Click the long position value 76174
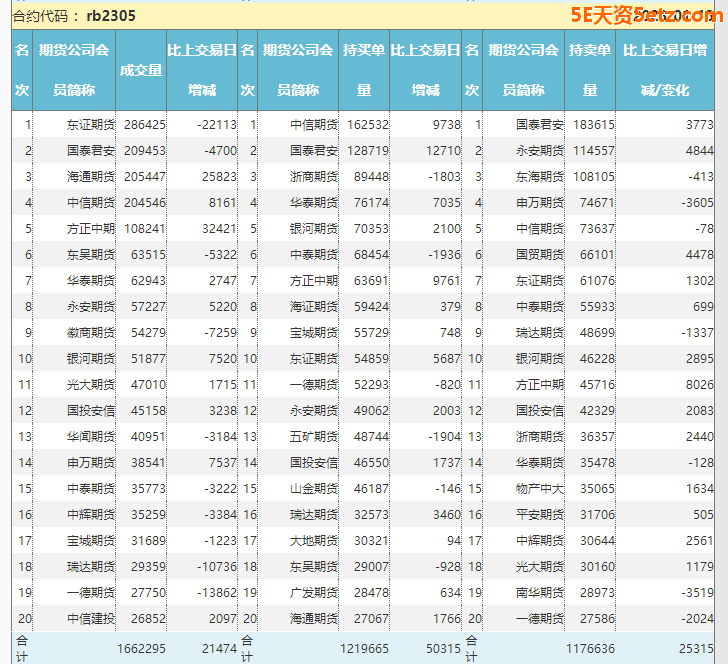The height and width of the screenshot is (664, 728). [x=371, y=203]
